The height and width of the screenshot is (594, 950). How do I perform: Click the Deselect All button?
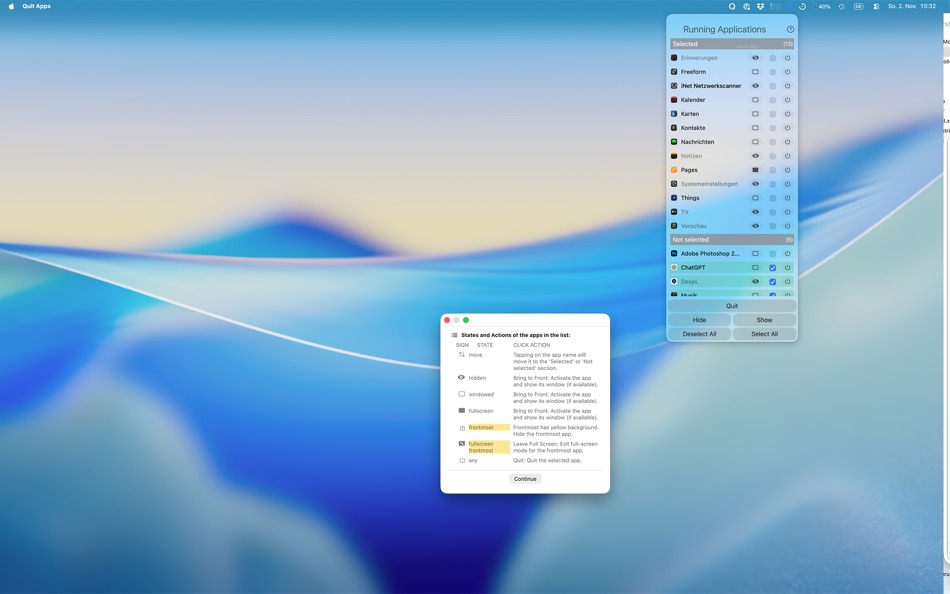point(698,333)
